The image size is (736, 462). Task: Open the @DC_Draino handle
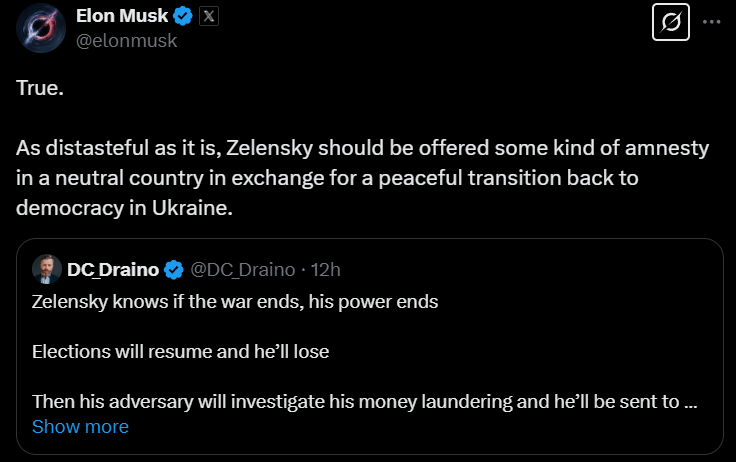click(242, 269)
